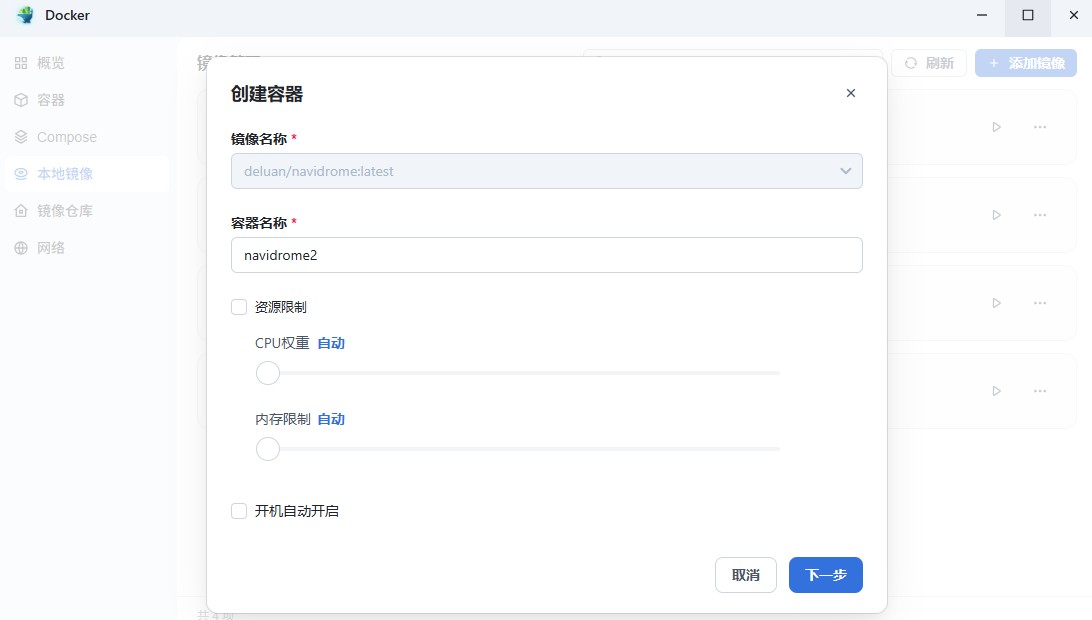Screen dimensions: 1092x620
Task: Maximize the Docker window
Action: click(1028, 15)
